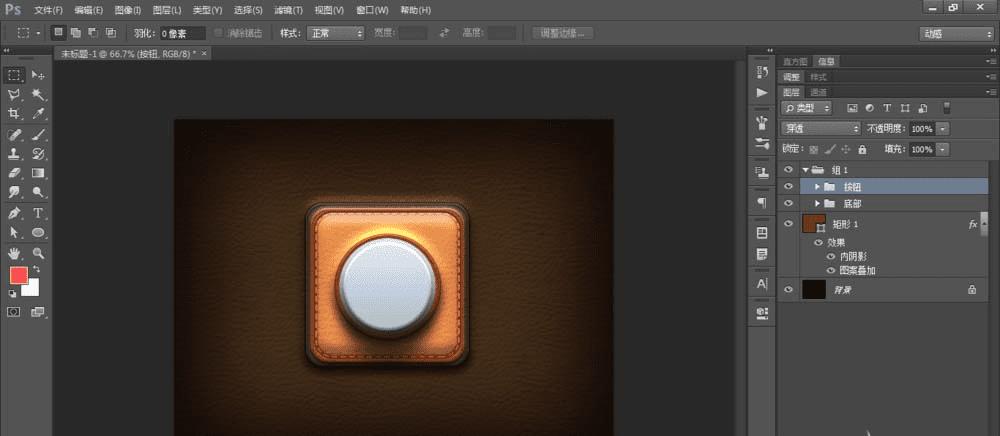Toggle lock position icon
Viewport: 1000px width, 436px height.
point(846,149)
